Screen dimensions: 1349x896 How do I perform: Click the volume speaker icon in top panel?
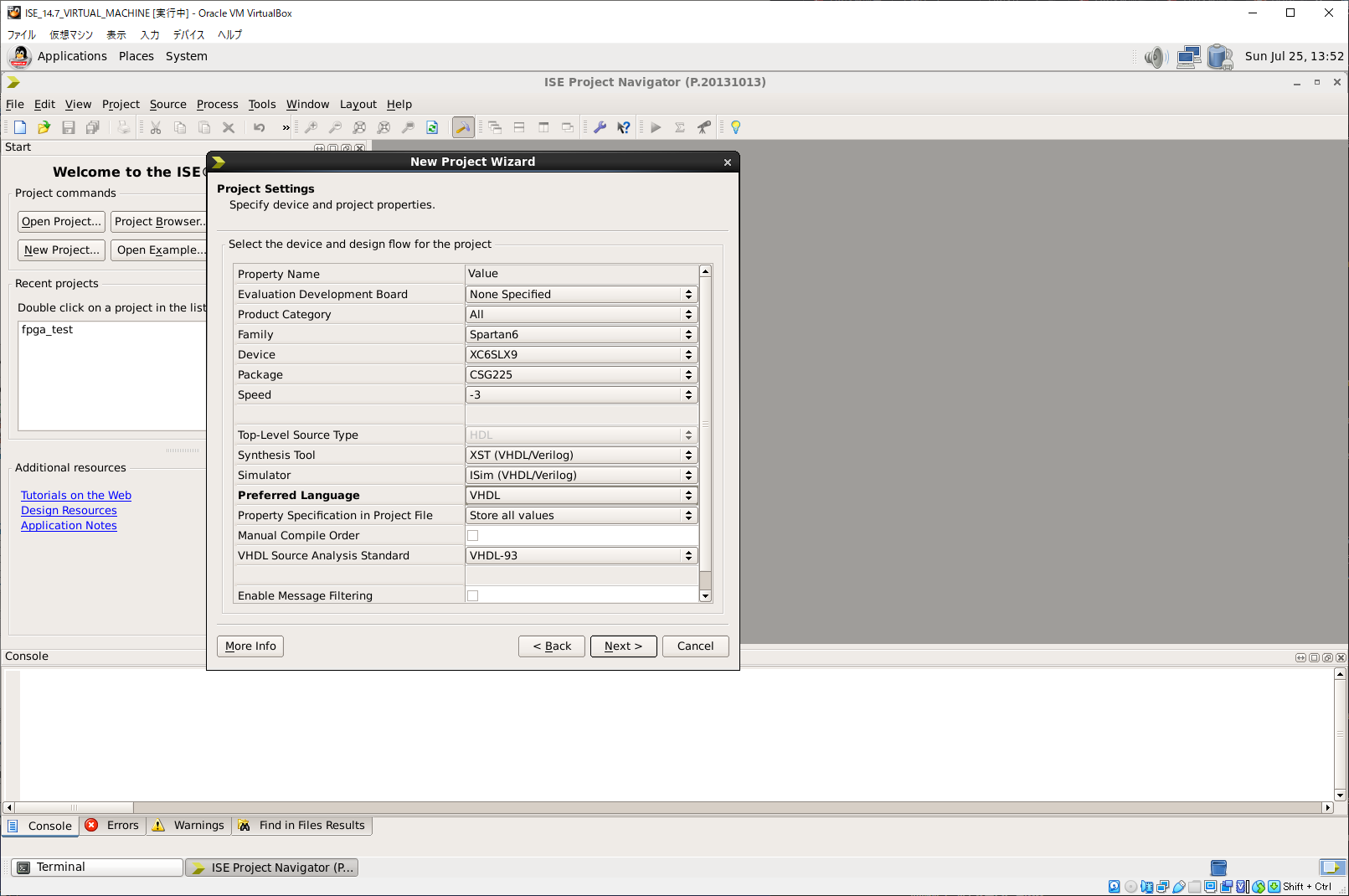point(1156,57)
